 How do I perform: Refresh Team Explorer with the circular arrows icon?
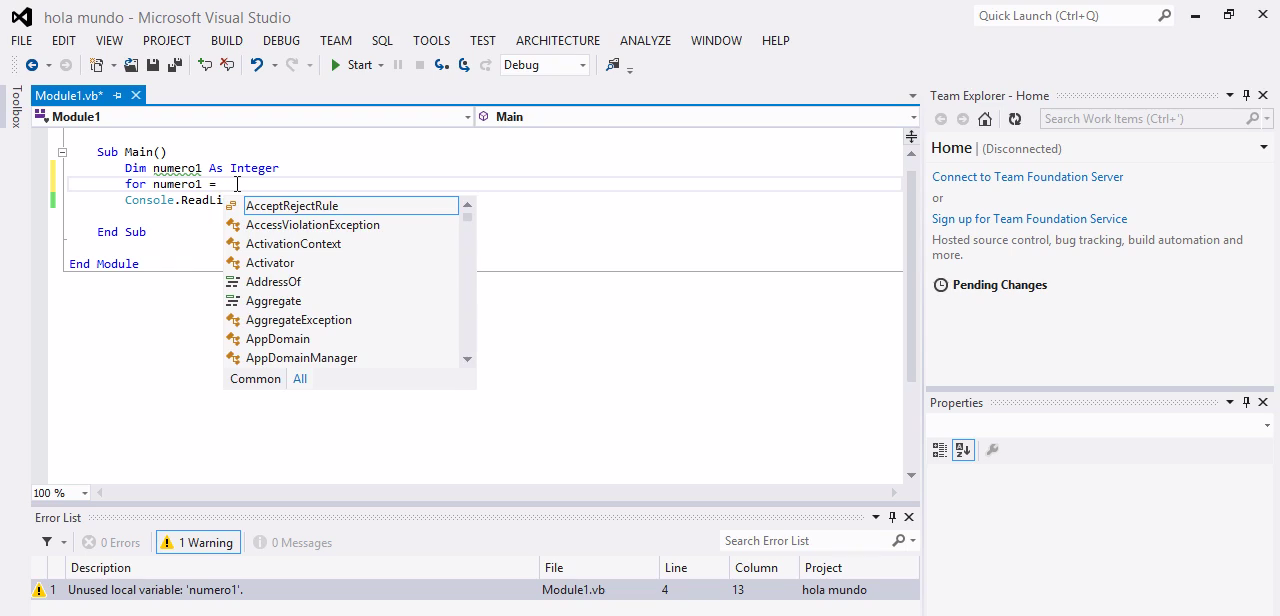click(1013, 118)
